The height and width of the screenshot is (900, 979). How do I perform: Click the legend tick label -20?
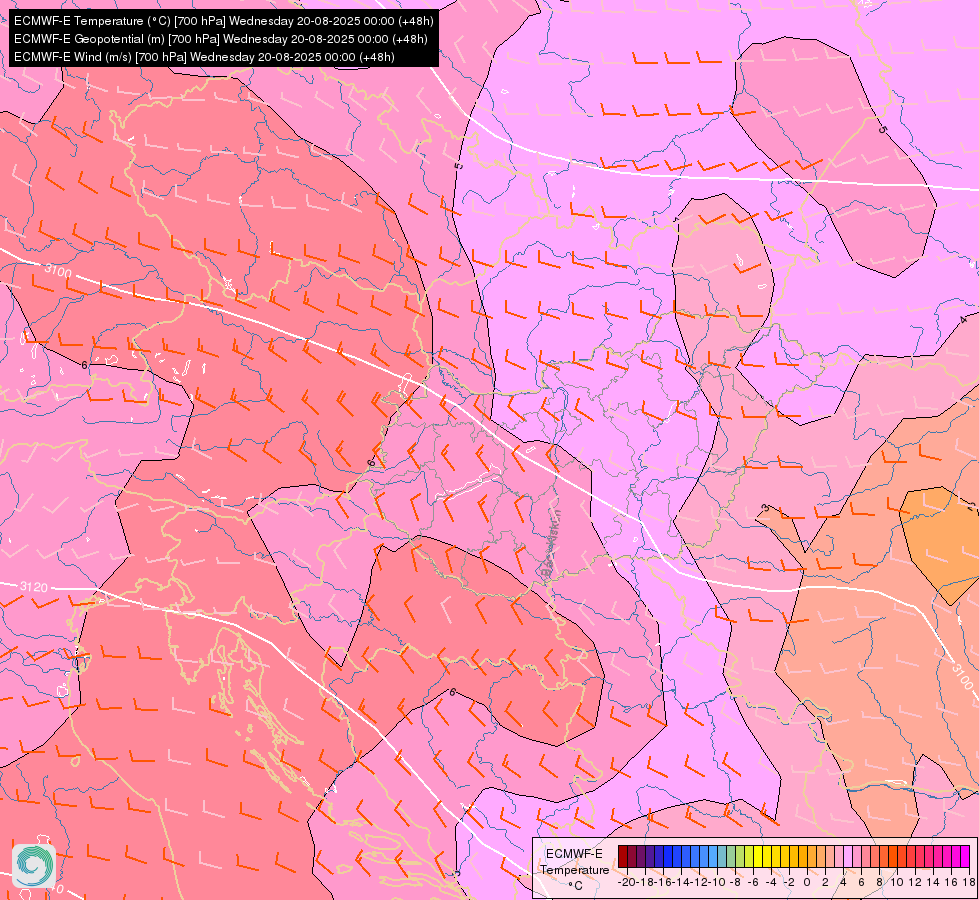coord(627,882)
